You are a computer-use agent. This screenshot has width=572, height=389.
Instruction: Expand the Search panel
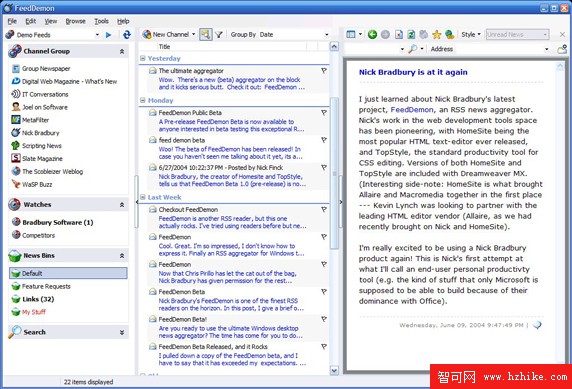[122, 332]
